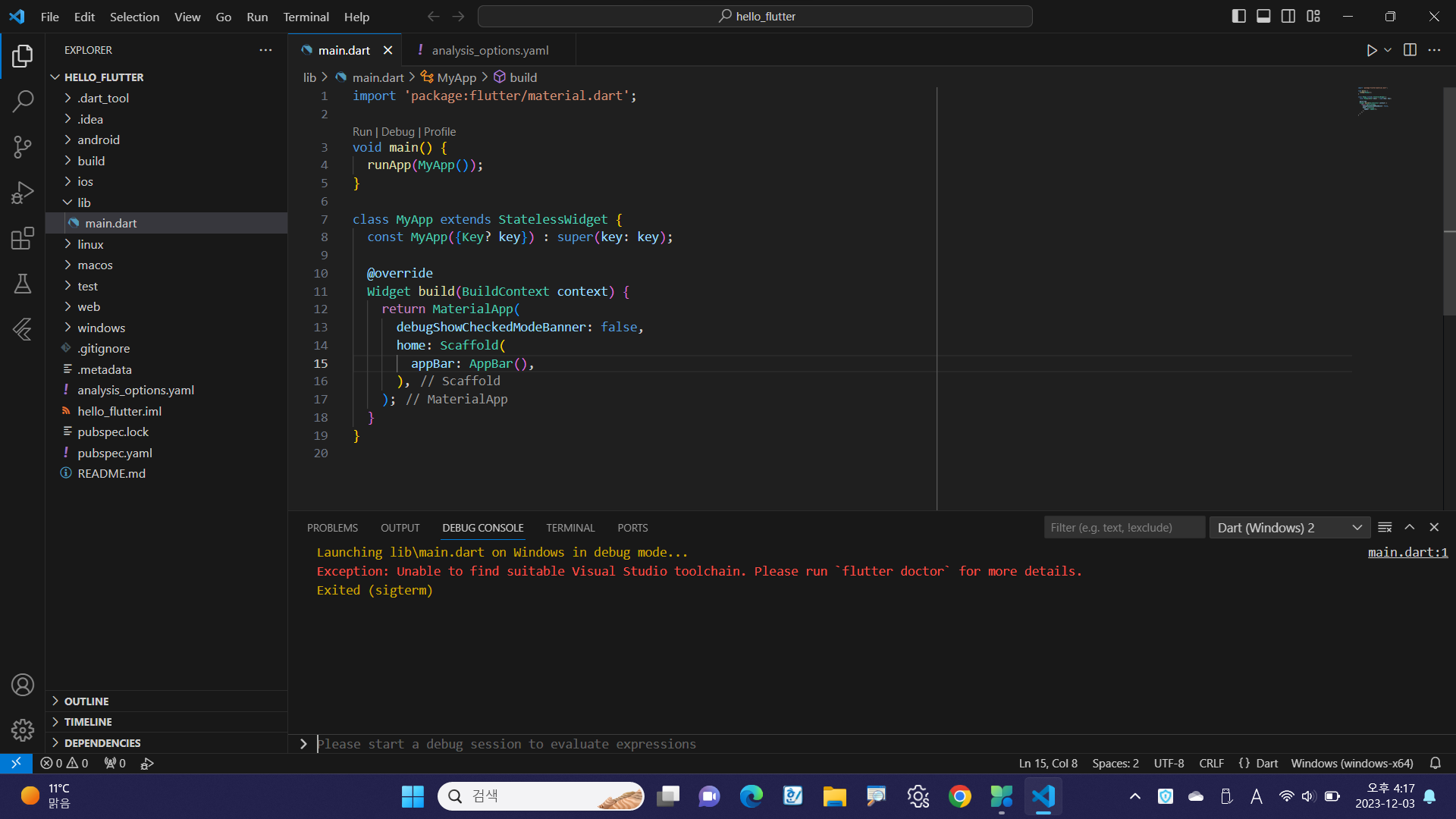
Task: Open the Explorer view in activity bar
Action: point(23,56)
